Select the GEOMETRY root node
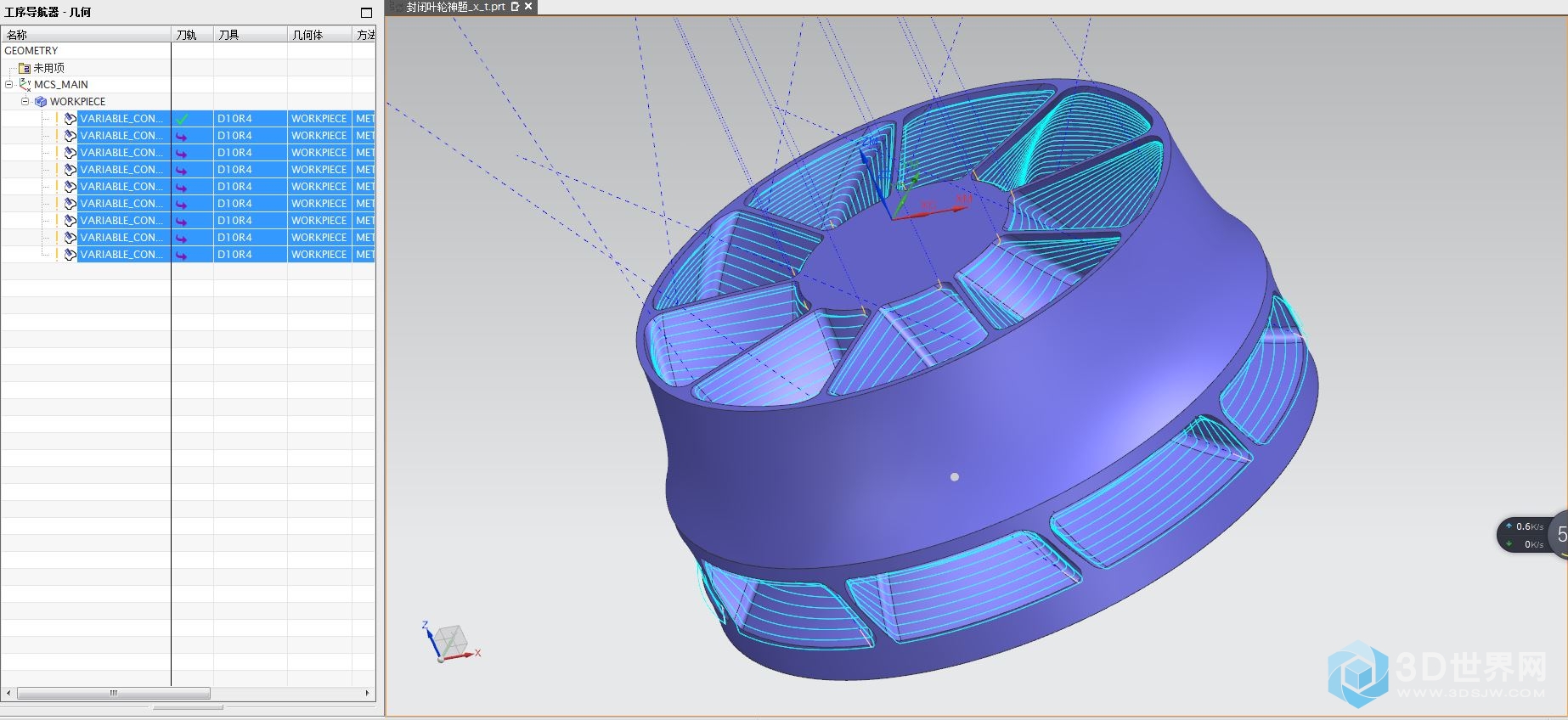 [31, 51]
